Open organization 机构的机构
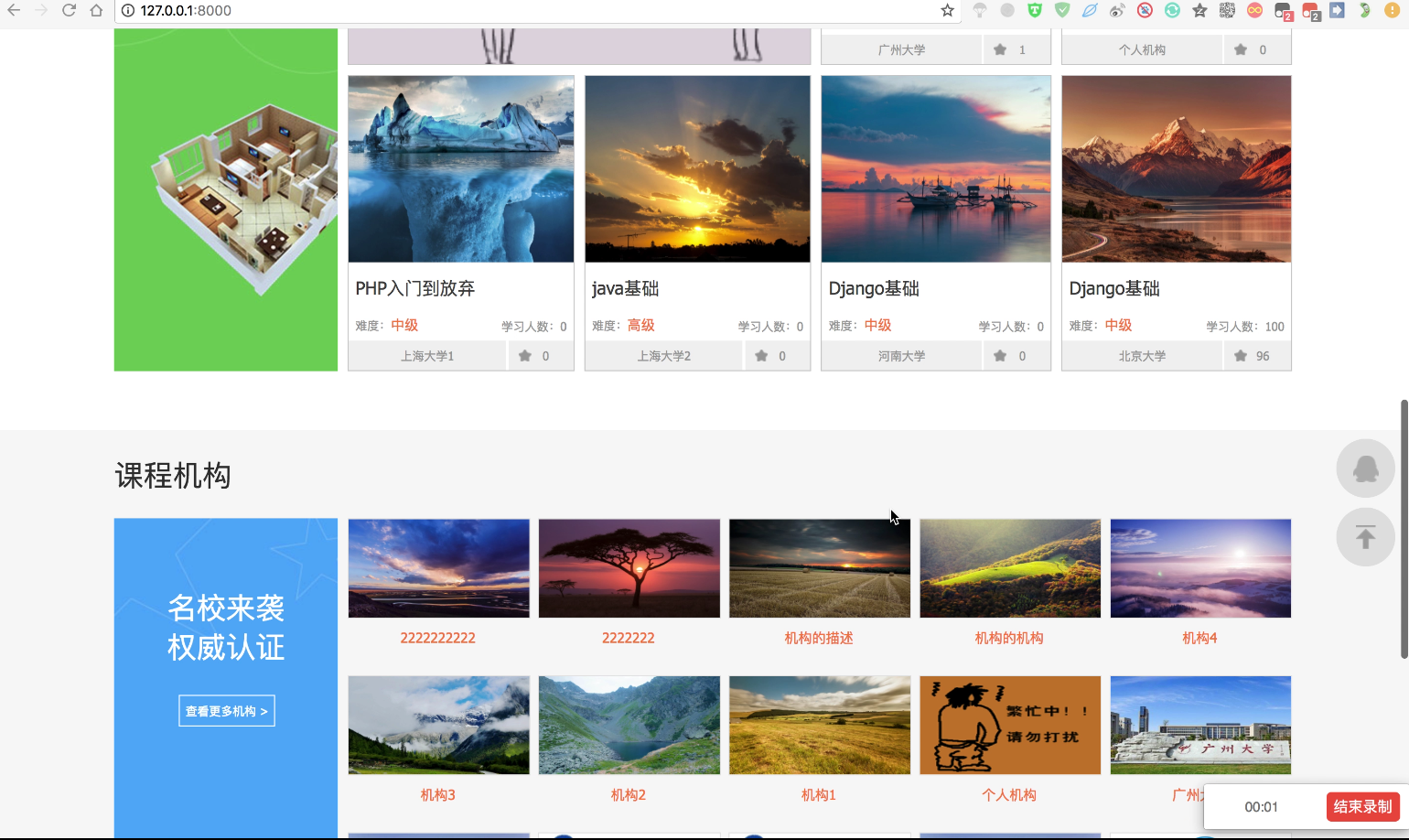Viewport: 1409px width, 840px height. [1009, 638]
